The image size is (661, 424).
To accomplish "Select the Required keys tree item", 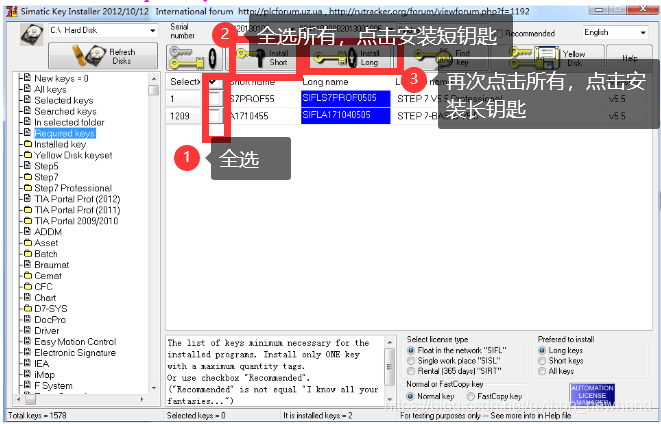I will [x=64, y=133].
